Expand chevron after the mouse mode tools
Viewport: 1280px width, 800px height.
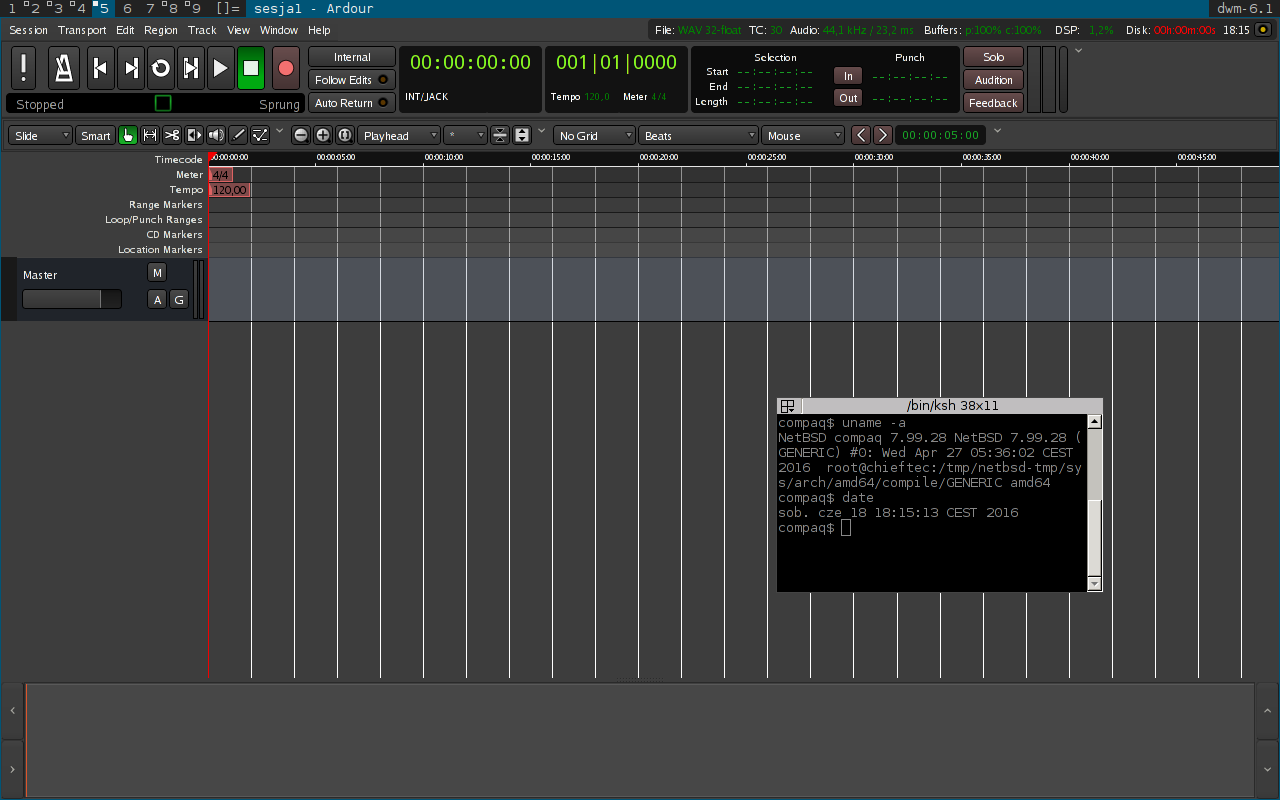(279, 131)
